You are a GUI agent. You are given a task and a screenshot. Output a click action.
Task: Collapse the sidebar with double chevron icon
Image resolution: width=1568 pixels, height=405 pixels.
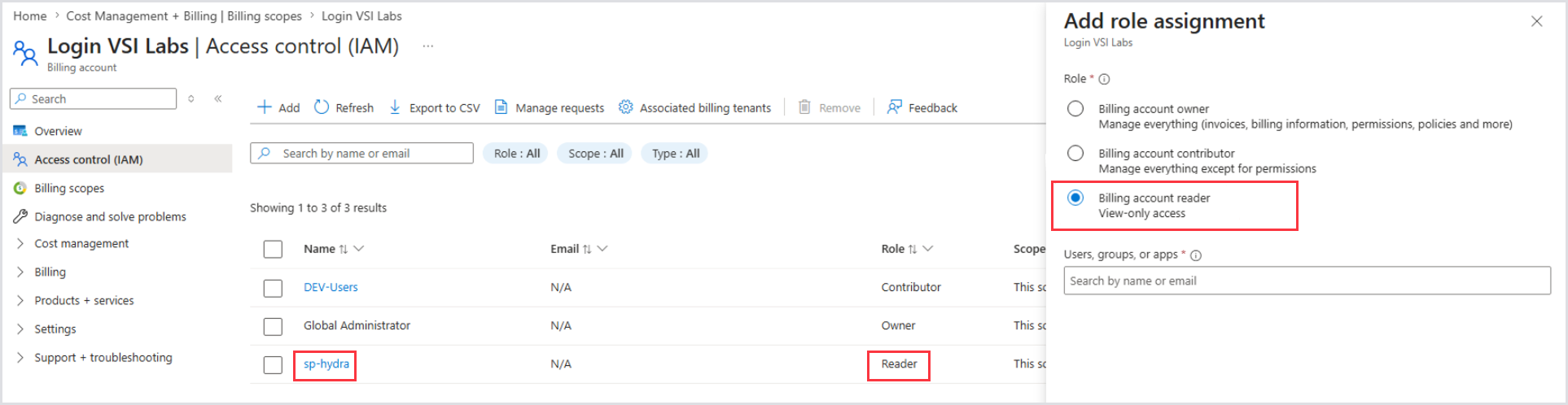[x=218, y=98]
